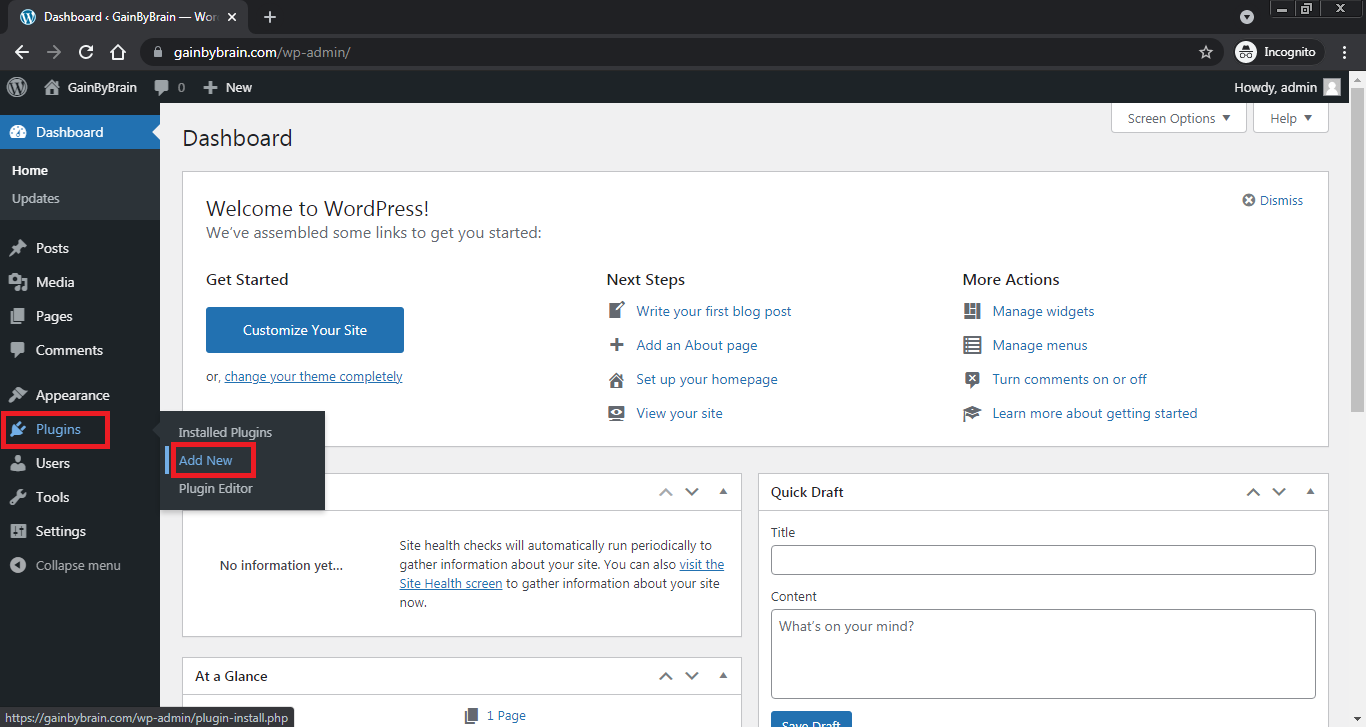Move Quick Draft box up arrow

point(1253,492)
